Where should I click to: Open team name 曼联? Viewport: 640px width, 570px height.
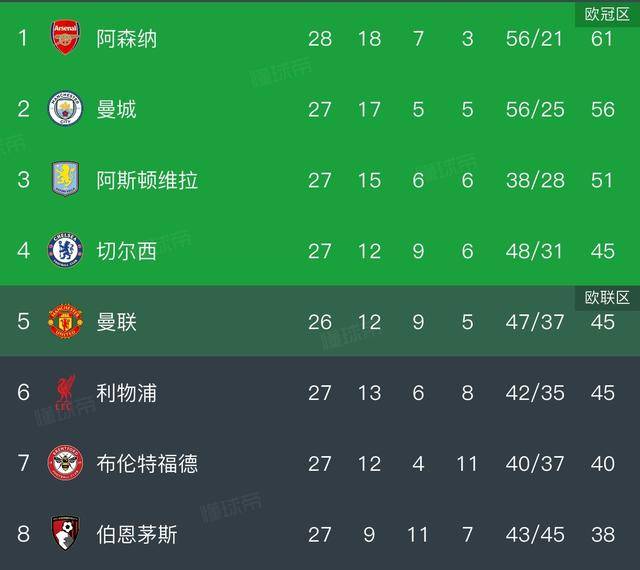117,322
